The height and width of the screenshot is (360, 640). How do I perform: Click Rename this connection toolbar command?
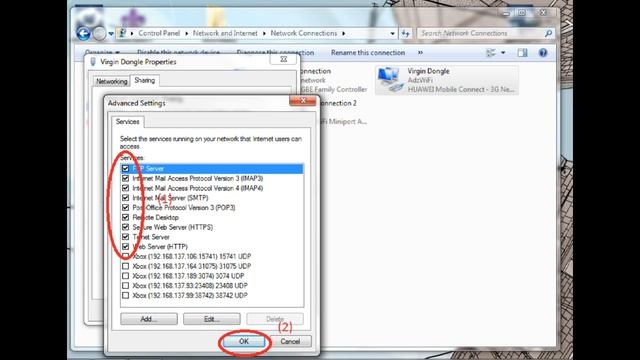point(368,53)
